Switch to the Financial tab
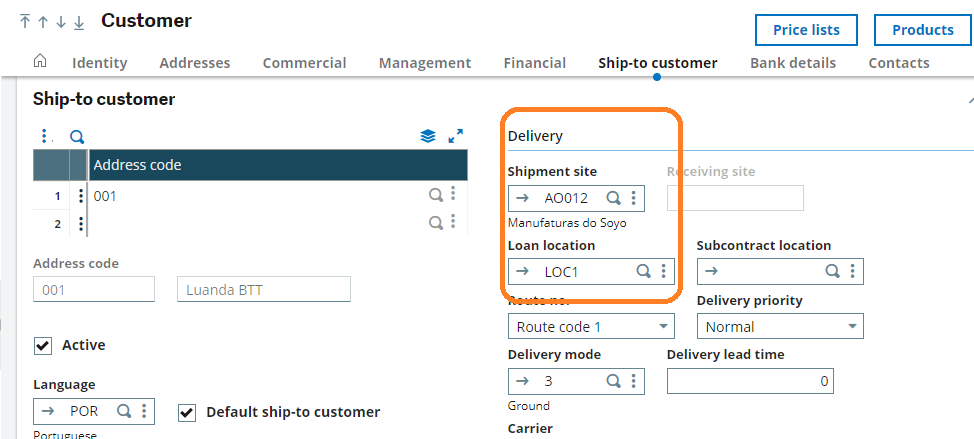The width and height of the screenshot is (974, 439). click(534, 63)
